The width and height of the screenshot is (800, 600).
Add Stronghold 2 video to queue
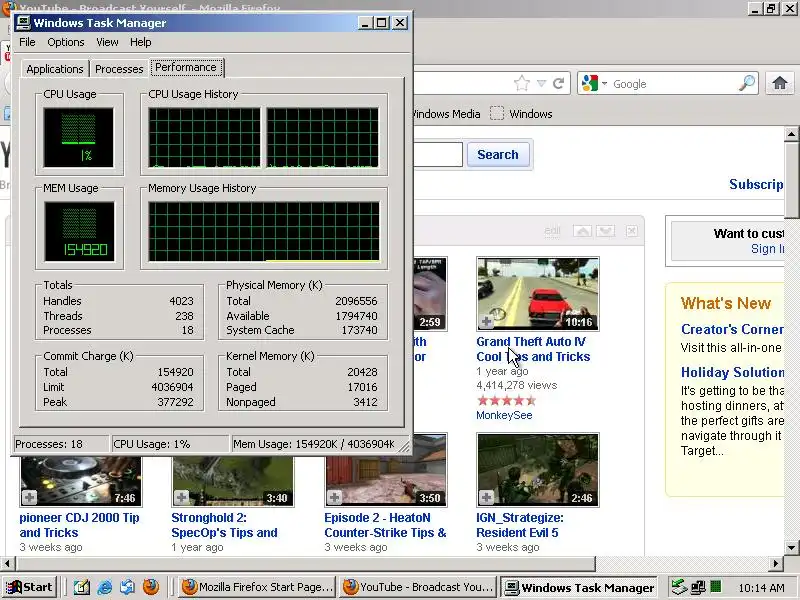(182, 497)
